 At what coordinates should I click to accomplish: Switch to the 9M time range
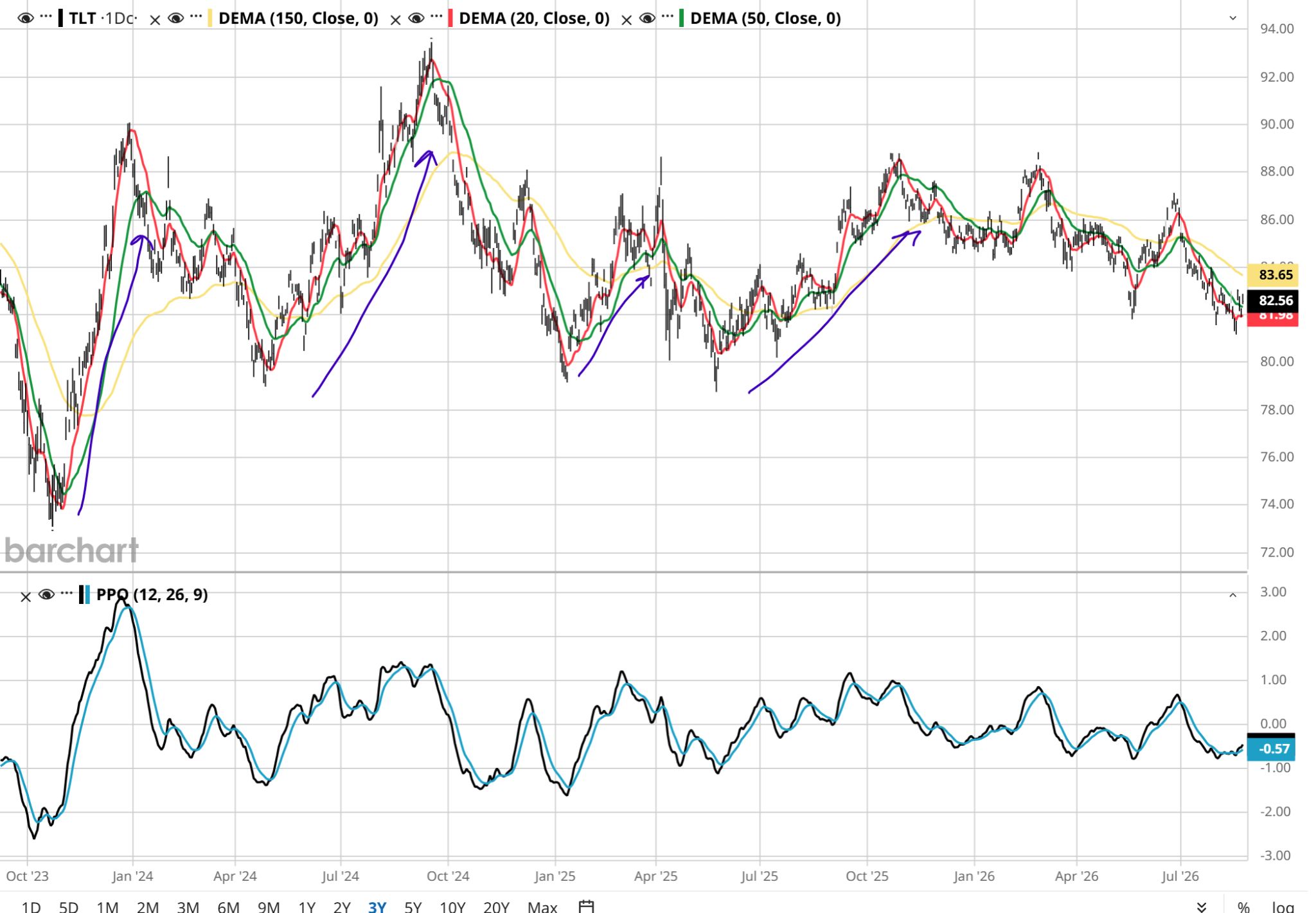tap(269, 907)
